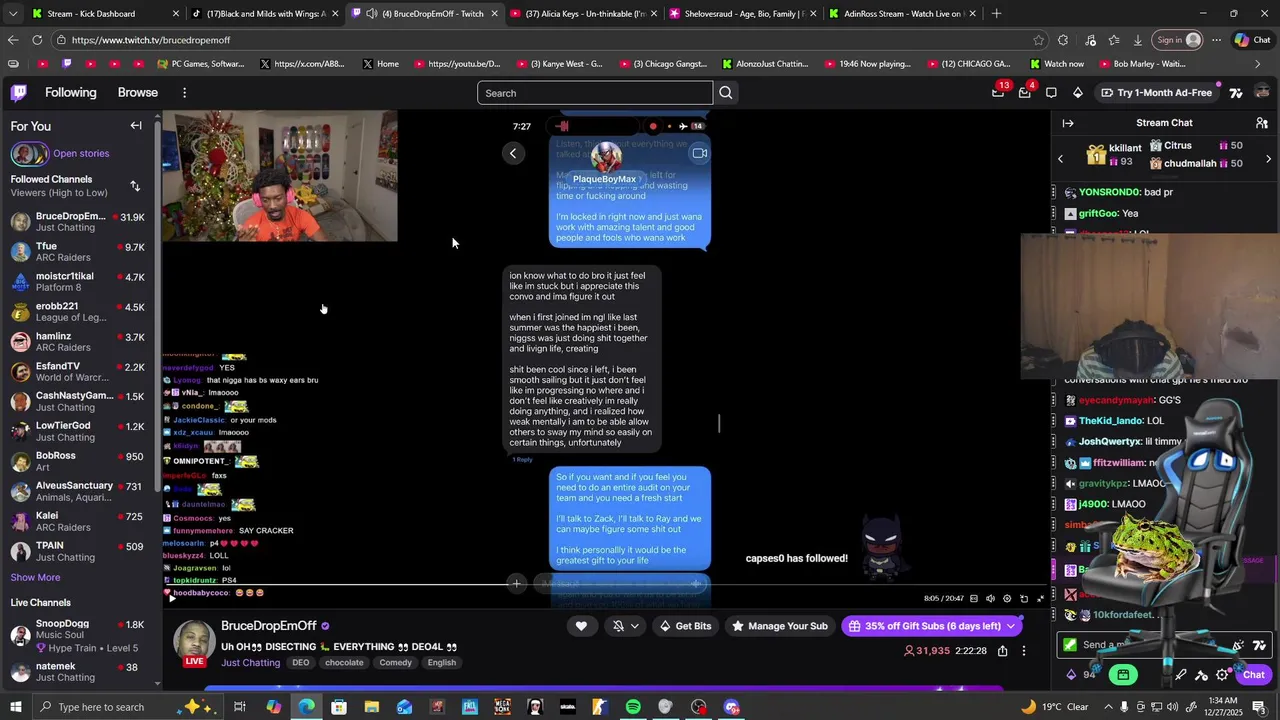Open the More menu beside Browse
The image size is (1280, 720).
coord(184,93)
